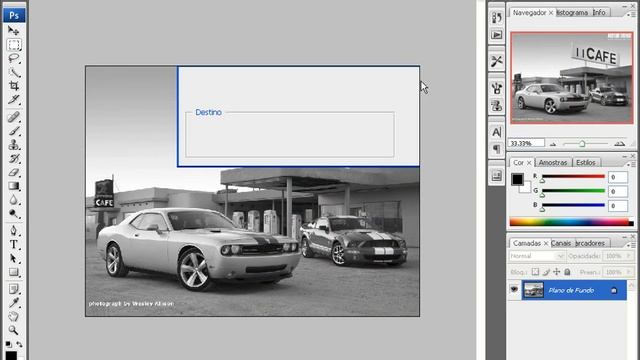This screenshot has height=360, width=640.
Task: Switch to the Info tab
Action: point(599,13)
